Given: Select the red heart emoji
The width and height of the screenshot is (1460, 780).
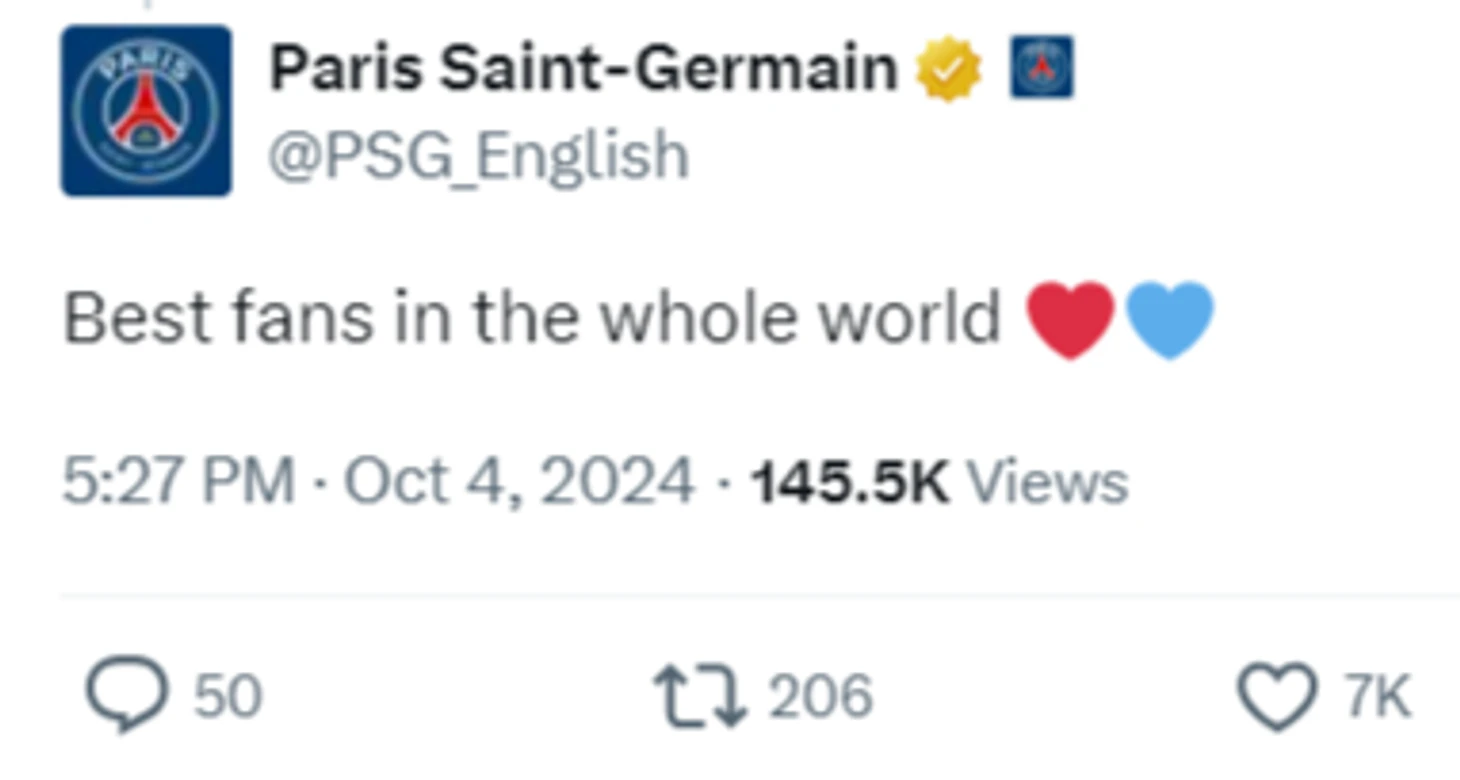Looking at the screenshot, I should (1071, 320).
